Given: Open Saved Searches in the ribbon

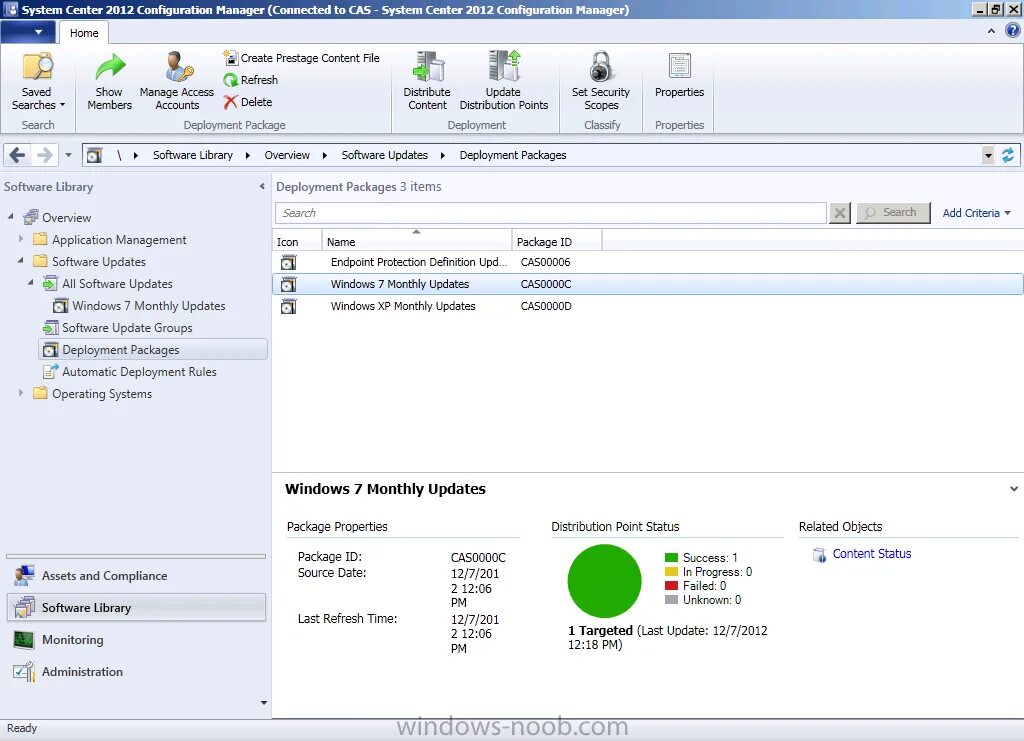Looking at the screenshot, I should point(38,82).
